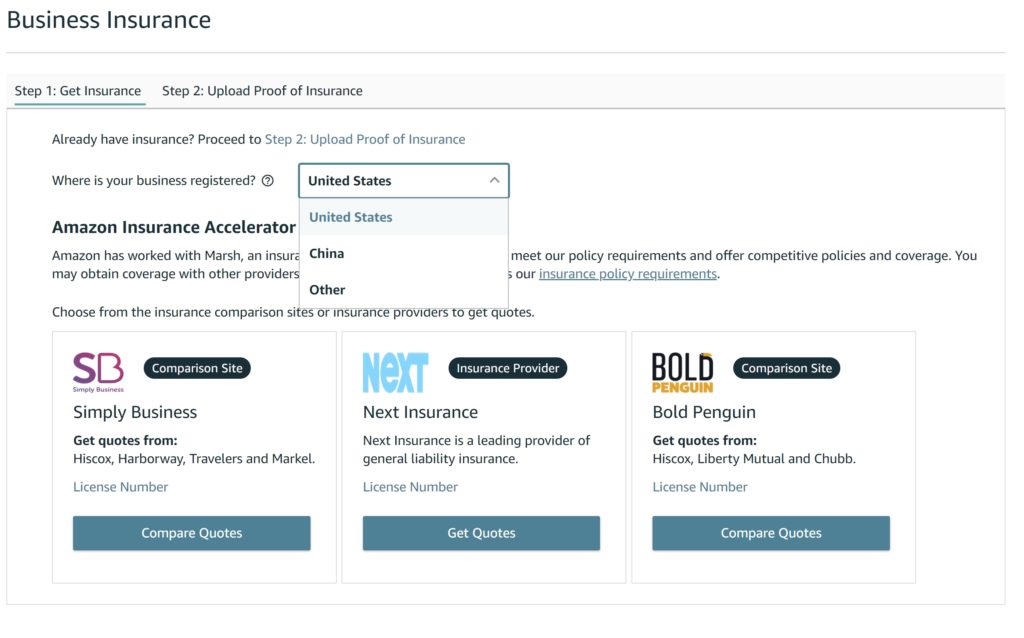Screen dimensions: 1024x638
Task: Click Comparison Site badge on Simply Business
Action: click(x=197, y=368)
